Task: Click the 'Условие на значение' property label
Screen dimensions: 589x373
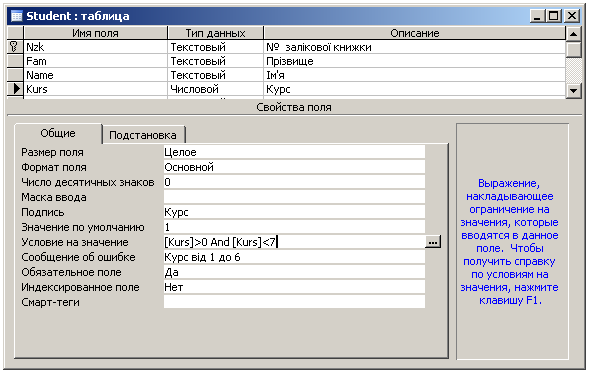Action: (x=75, y=242)
